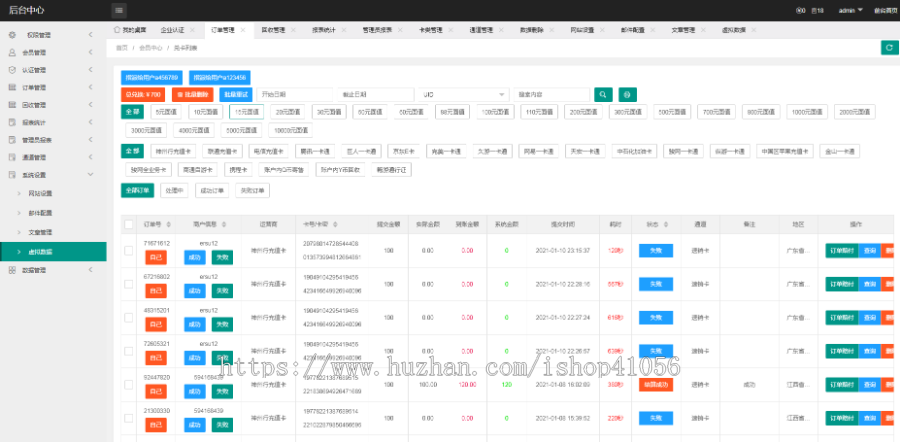Check the box for order 67216802
Screen dimensions: 900x442
point(128,283)
